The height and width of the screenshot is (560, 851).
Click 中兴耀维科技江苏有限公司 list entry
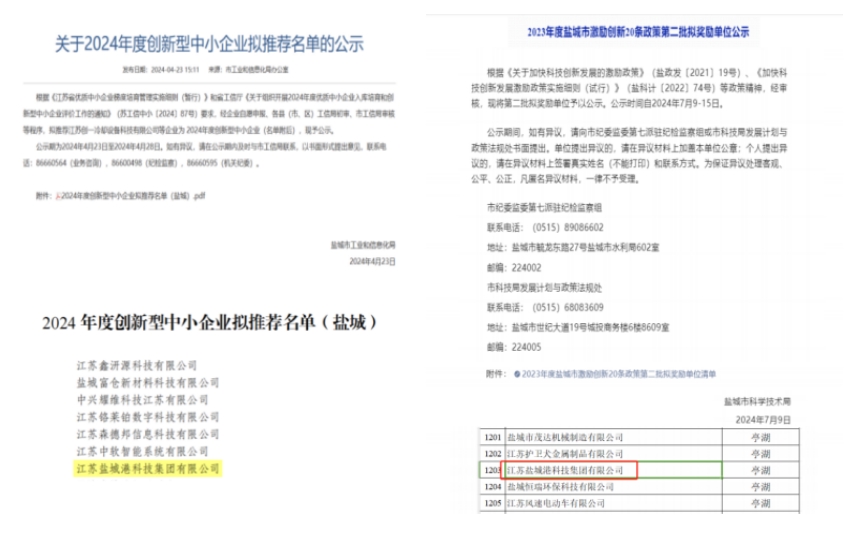point(142,400)
